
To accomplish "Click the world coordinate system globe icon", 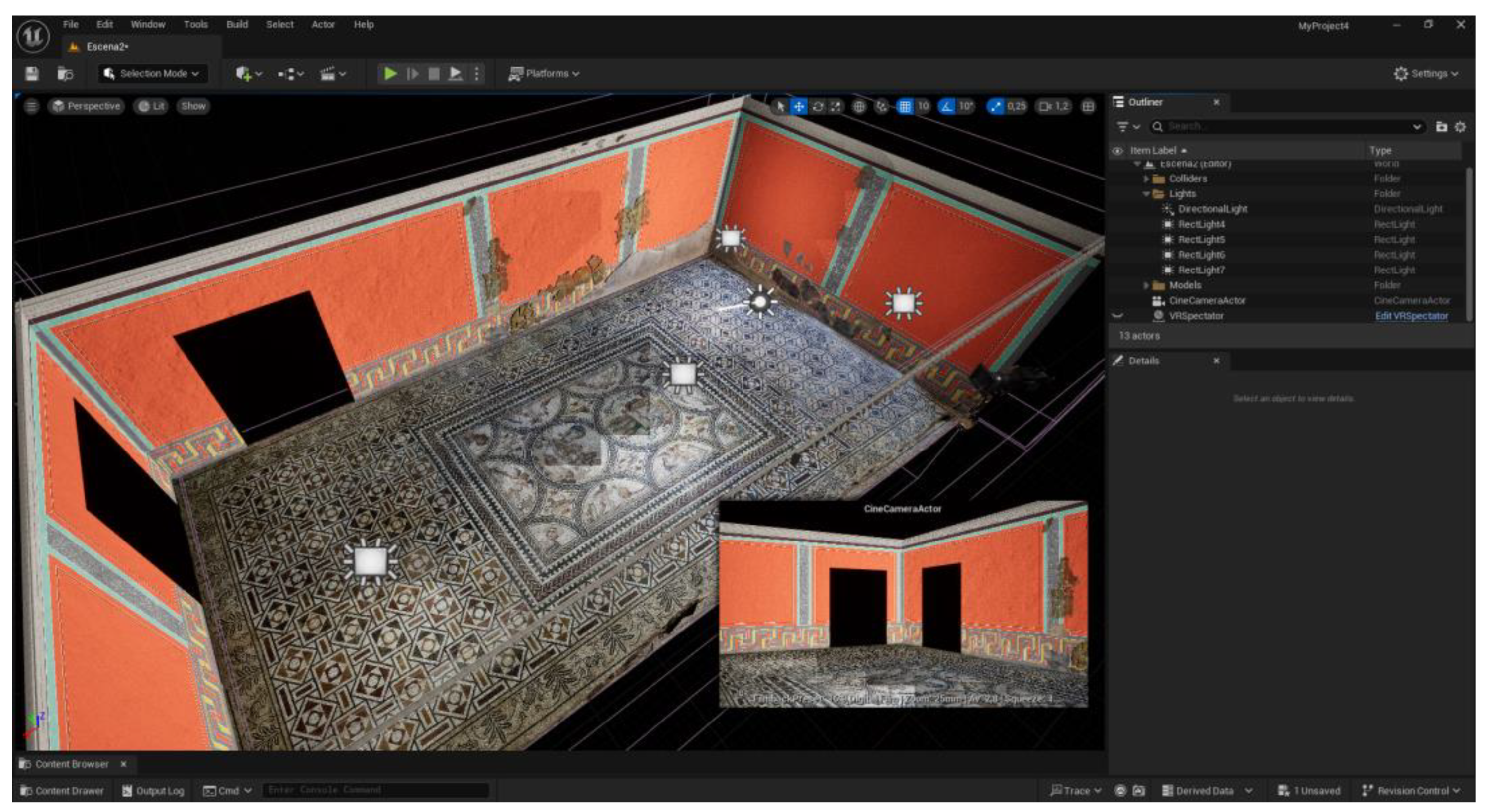I will (859, 107).
